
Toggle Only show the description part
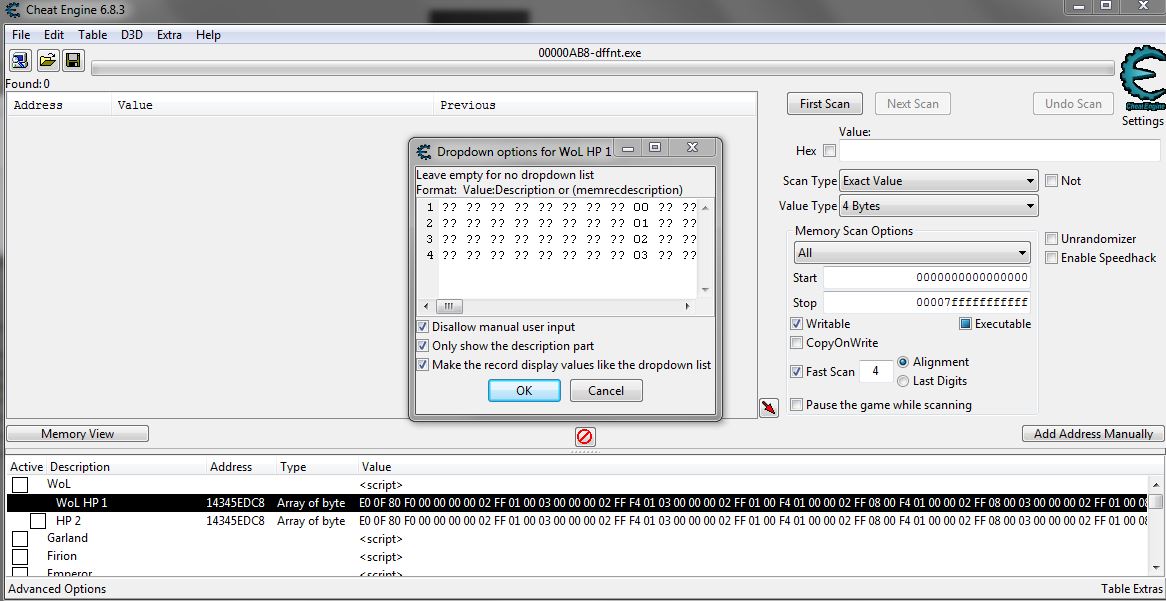tap(423, 346)
